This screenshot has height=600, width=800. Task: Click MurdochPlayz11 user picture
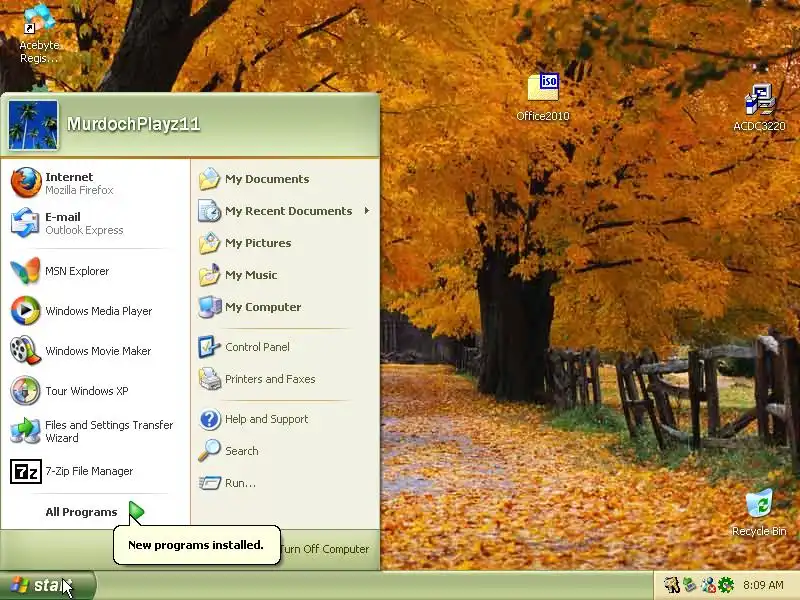[x=33, y=125]
